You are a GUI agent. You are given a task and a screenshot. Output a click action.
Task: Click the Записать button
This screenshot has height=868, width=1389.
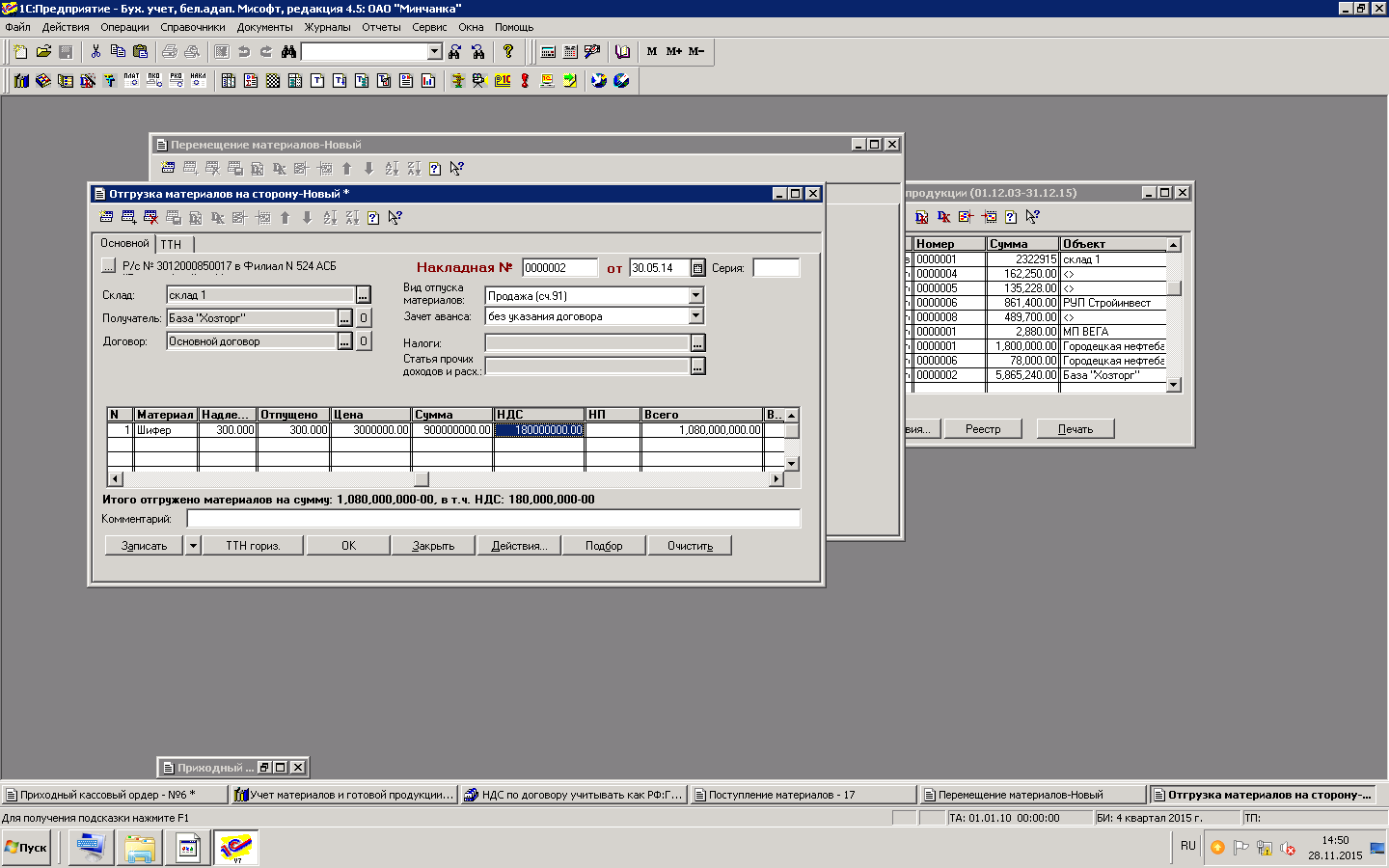[x=144, y=546]
